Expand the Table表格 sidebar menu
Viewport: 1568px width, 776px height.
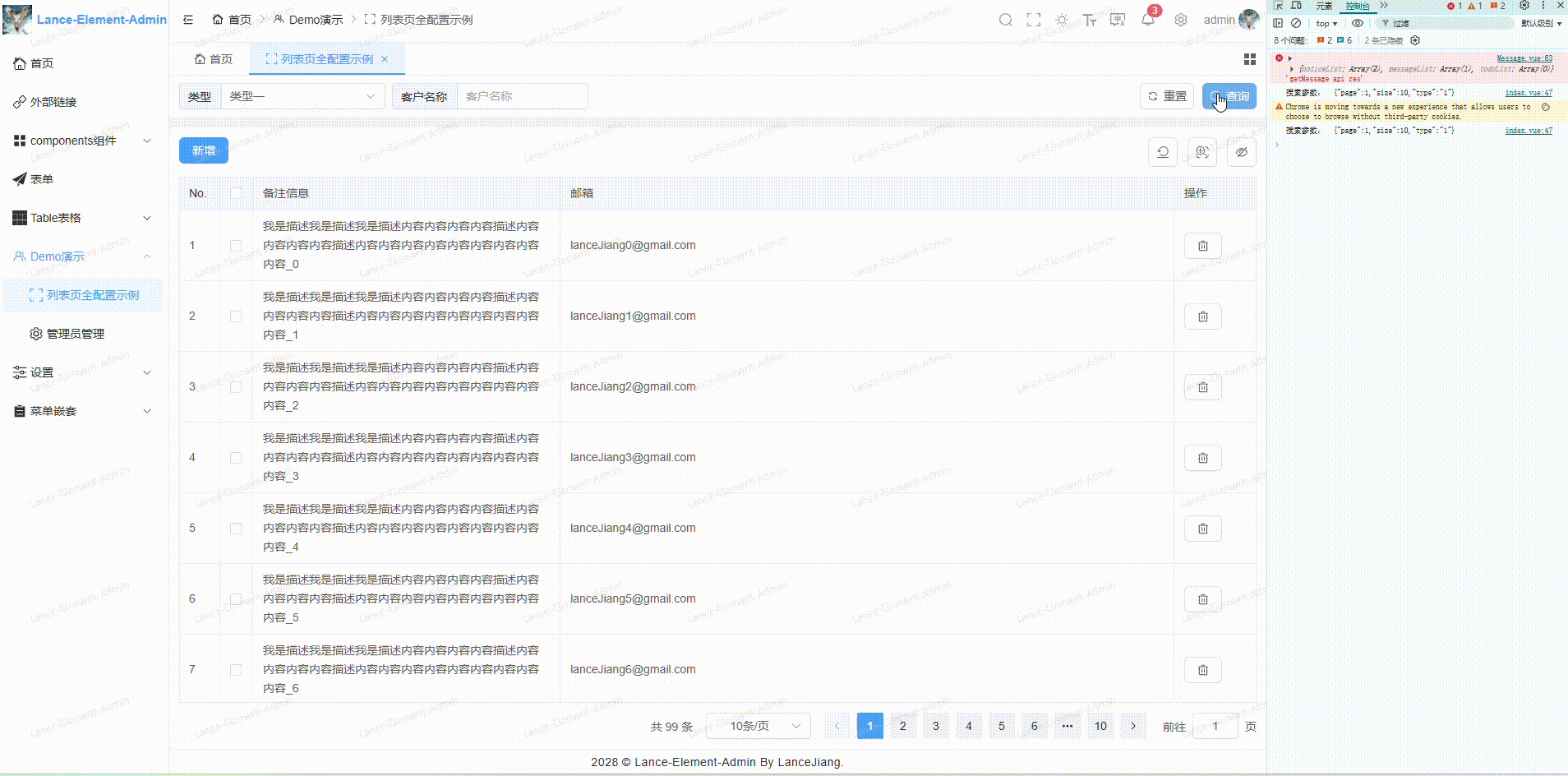pos(81,218)
